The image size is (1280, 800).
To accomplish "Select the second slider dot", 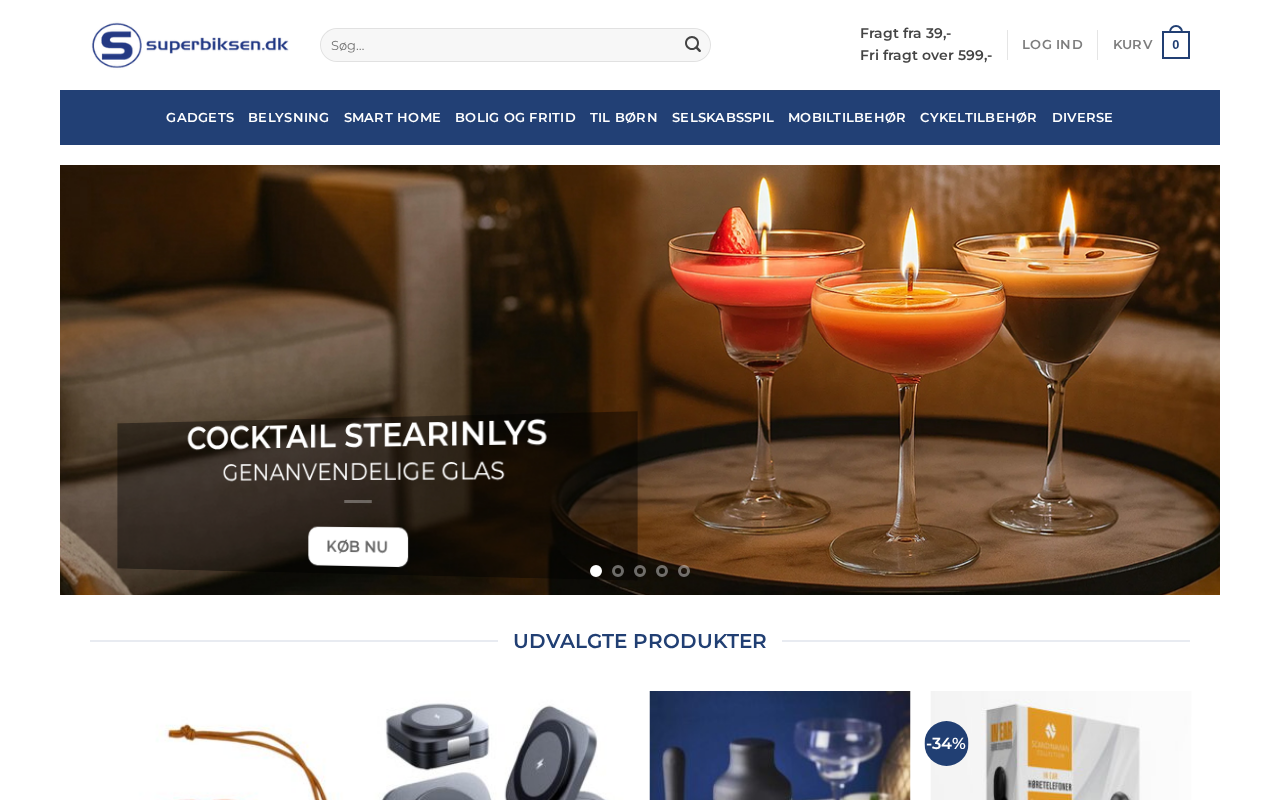I will point(618,571).
